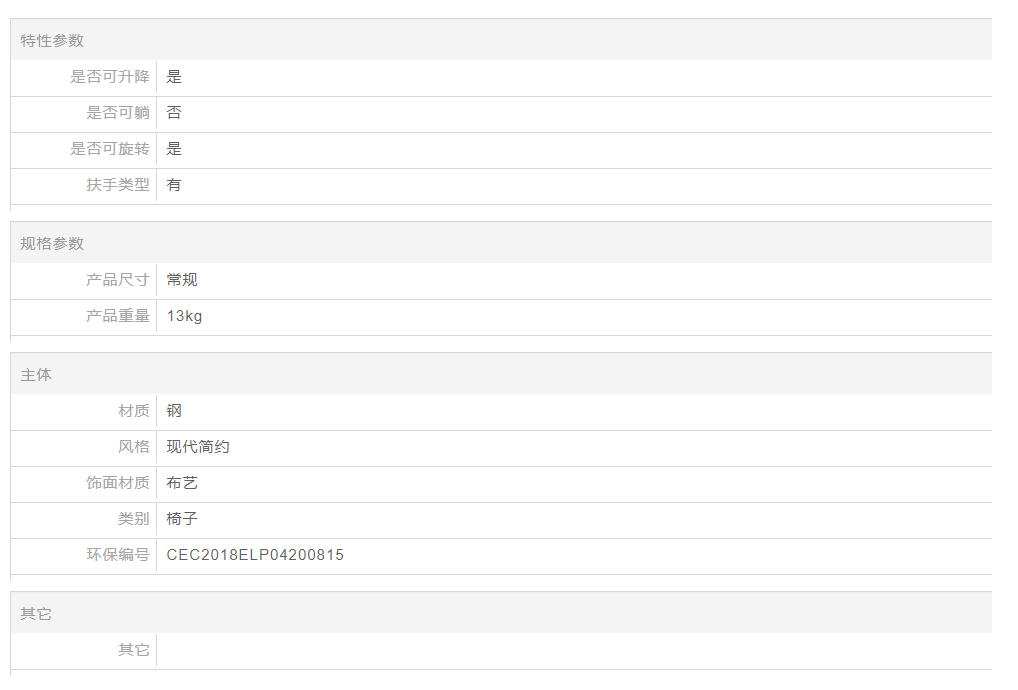Click the 主体 section header
Viewport: 1018px width, 690px height.
(36, 375)
